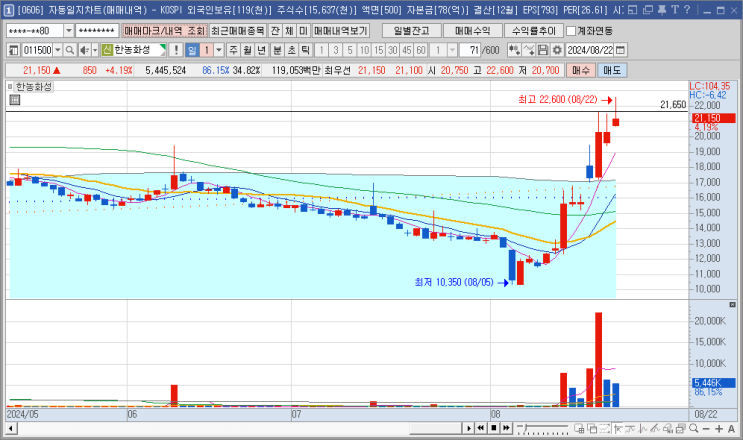The width and height of the screenshot is (743, 440).
Task: Click the cascade windows icon in title bar
Action: tap(648, 10)
